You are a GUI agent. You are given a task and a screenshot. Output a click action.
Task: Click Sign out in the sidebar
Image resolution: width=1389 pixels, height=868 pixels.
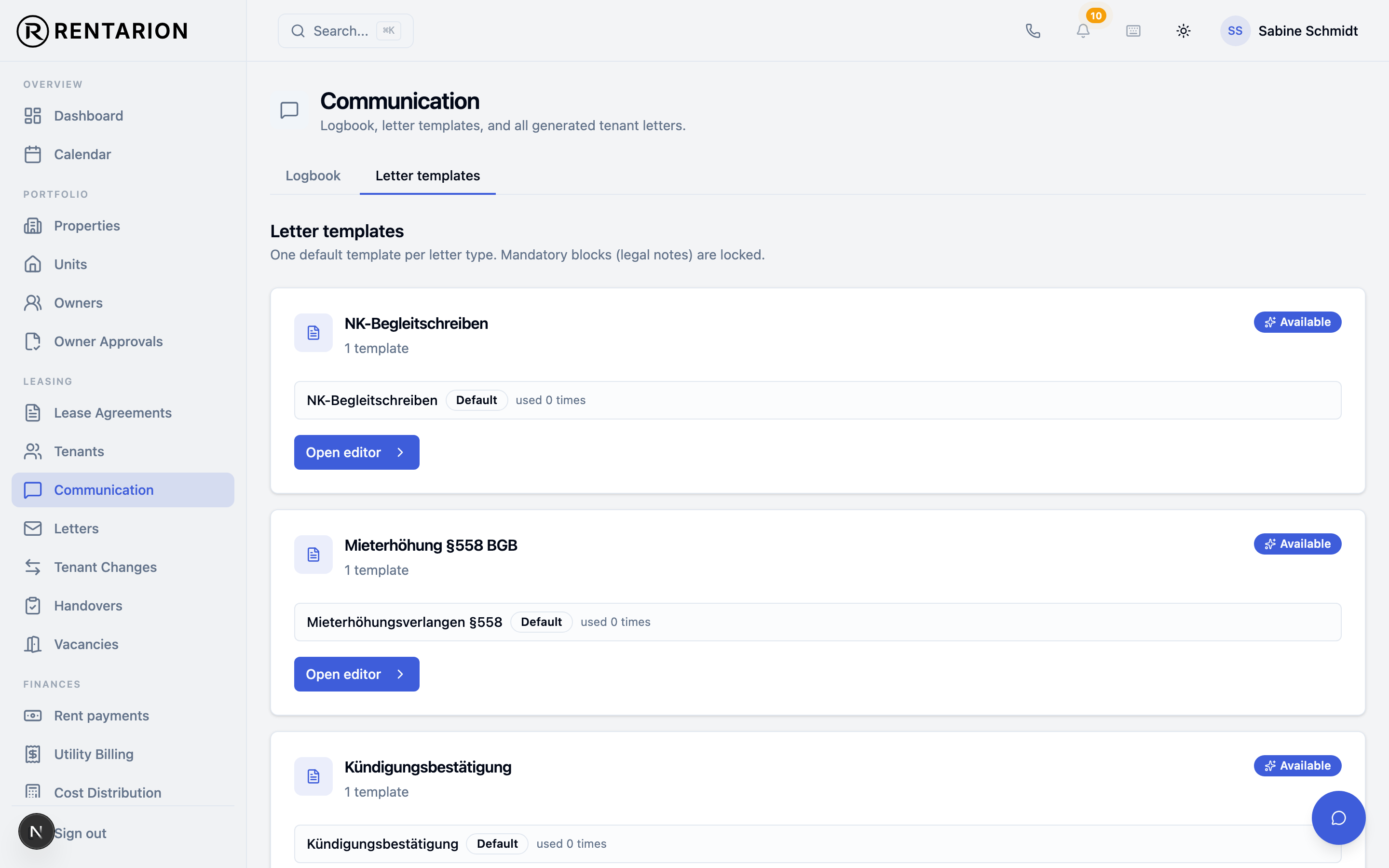pyautogui.click(x=81, y=833)
